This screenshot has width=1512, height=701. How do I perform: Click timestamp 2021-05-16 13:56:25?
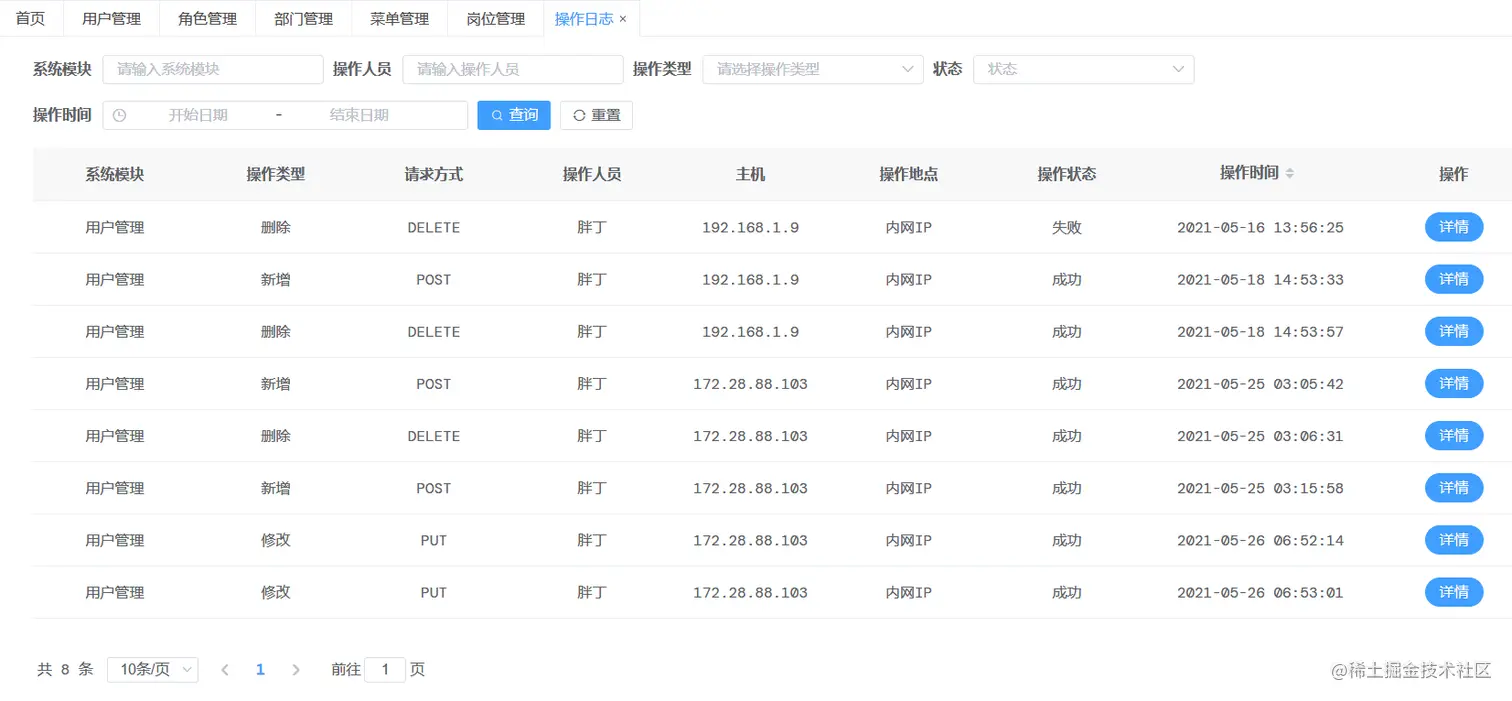[x=1260, y=227]
